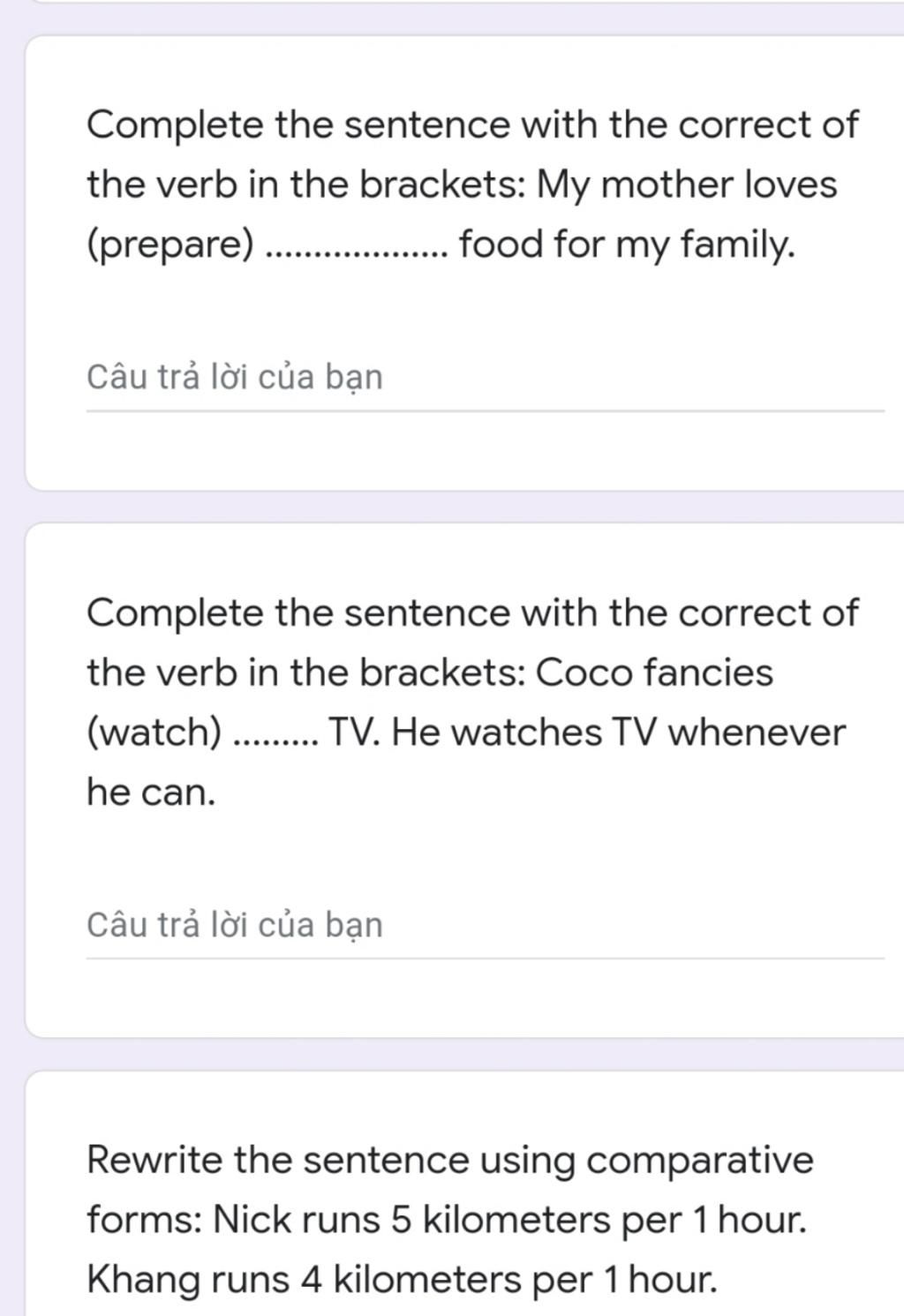The height and width of the screenshot is (1316, 904).
Task: Select the word "(watch)" in the second question
Action: pos(154,733)
